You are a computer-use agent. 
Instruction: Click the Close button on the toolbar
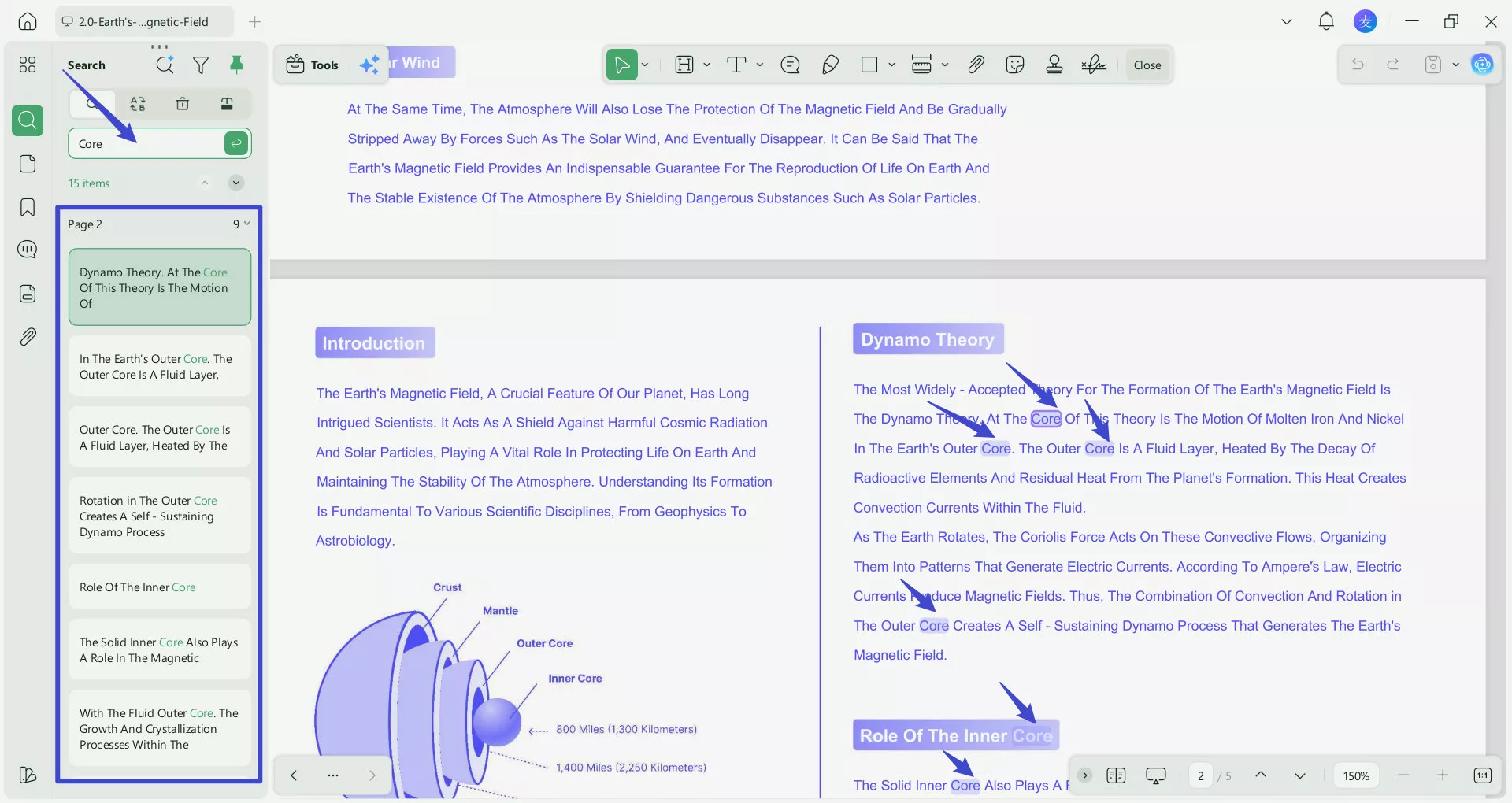coord(1147,65)
